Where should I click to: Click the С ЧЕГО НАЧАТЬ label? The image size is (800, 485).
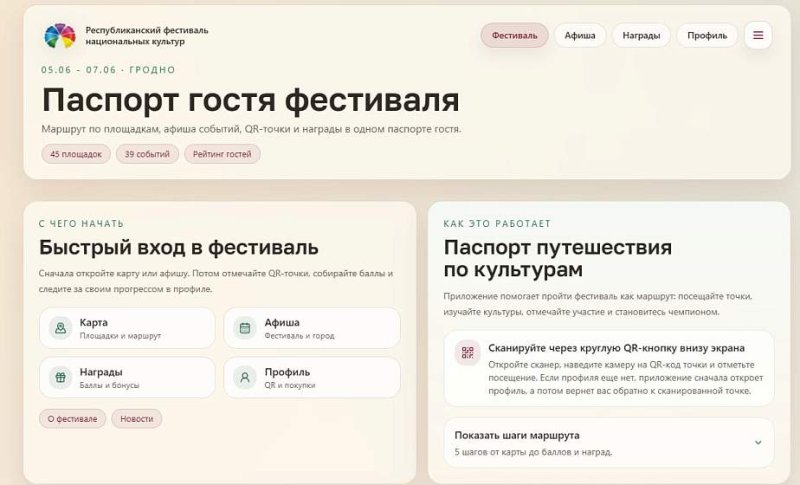point(82,224)
